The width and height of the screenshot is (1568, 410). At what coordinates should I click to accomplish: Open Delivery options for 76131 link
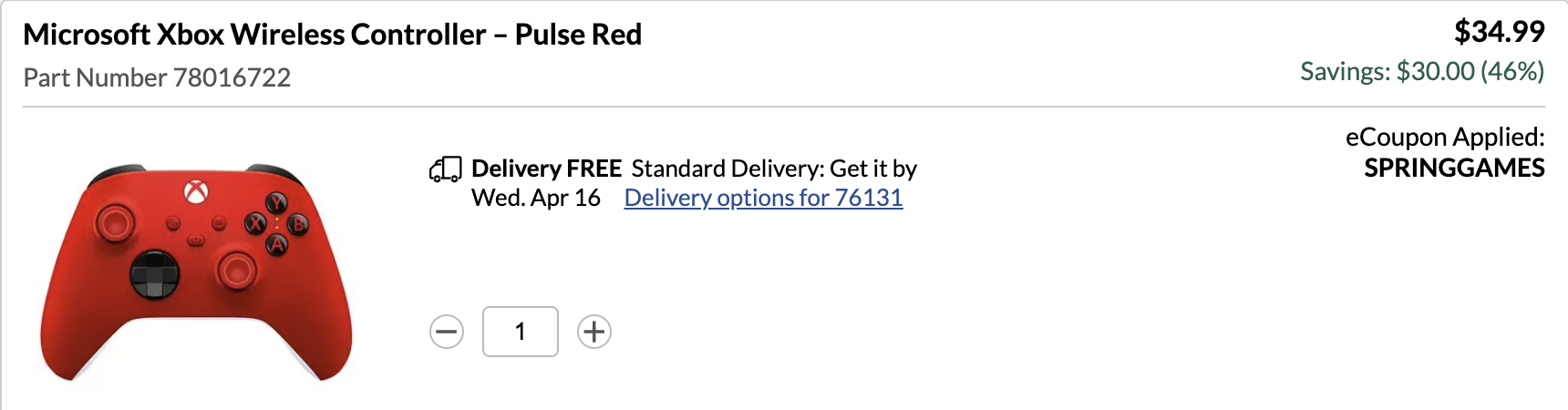(x=763, y=198)
